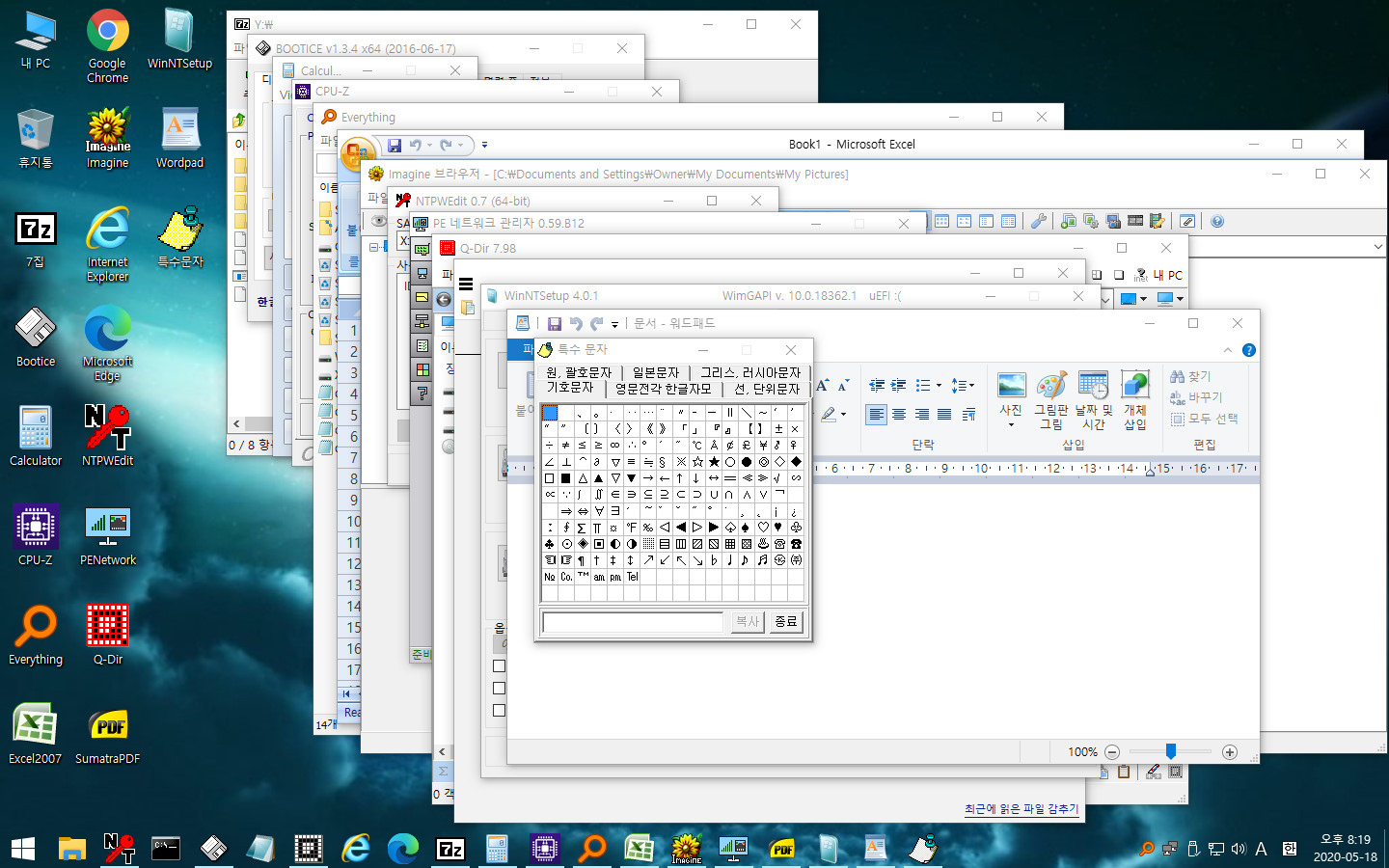Click the wrench options icon in Imagine toolbar

[1039, 221]
